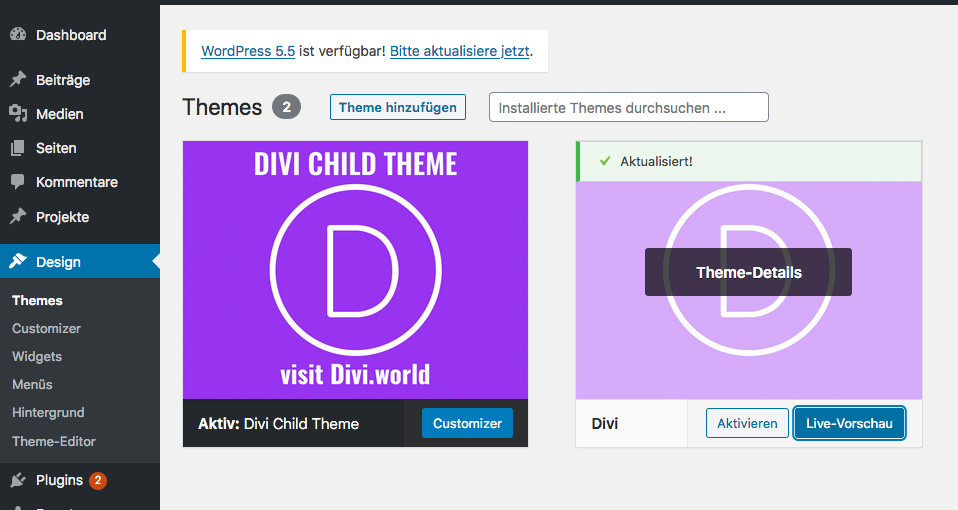Click the Dashboard gauge icon
The image size is (958, 510).
coord(18,35)
